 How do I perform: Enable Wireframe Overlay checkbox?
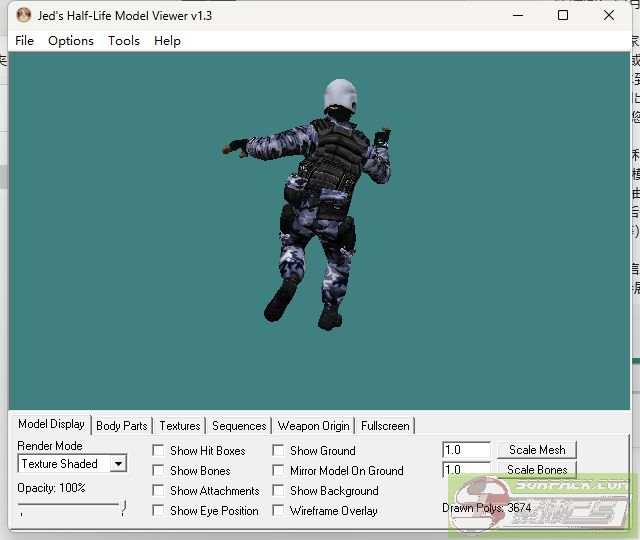point(278,511)
